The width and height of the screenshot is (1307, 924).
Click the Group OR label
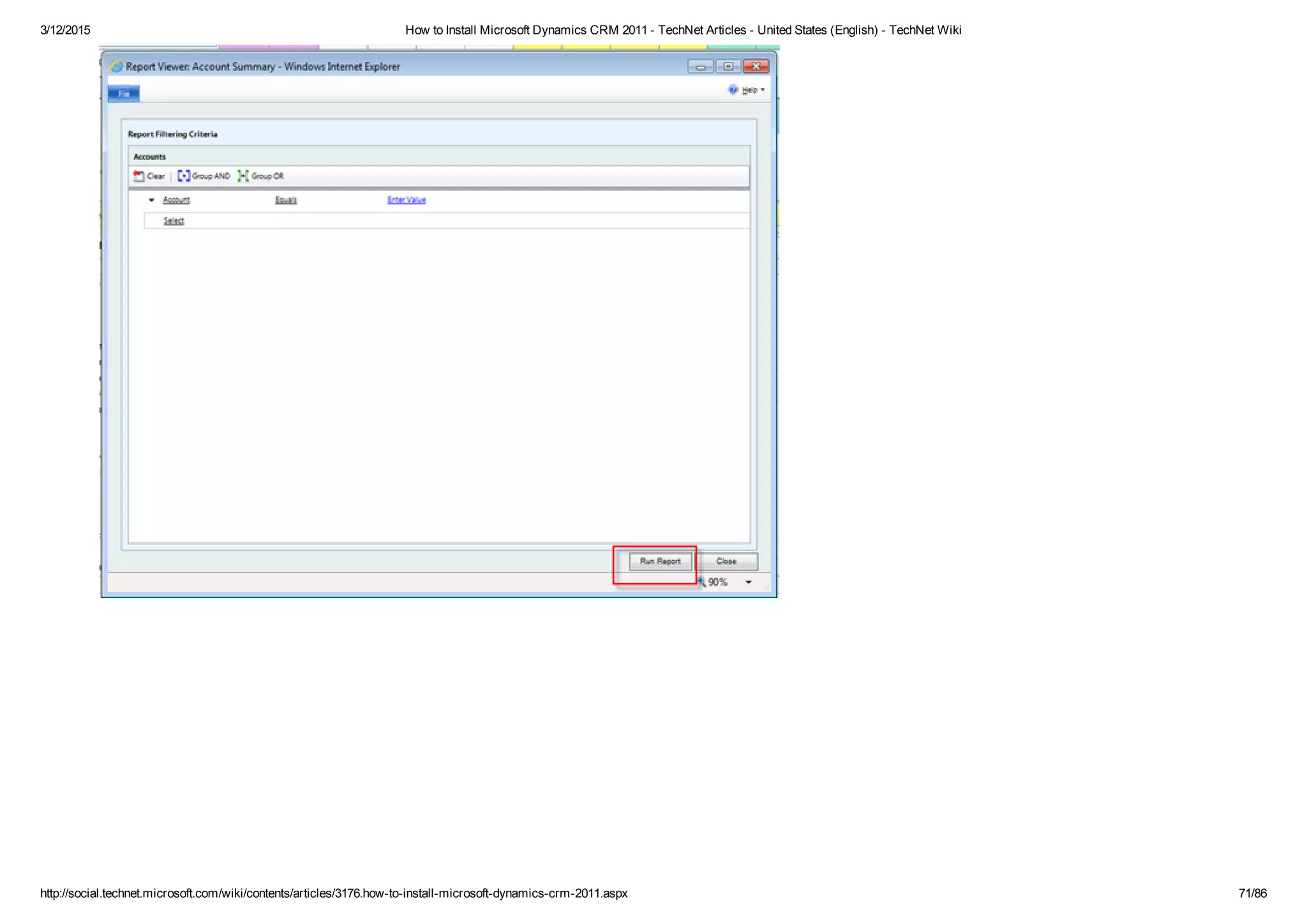[267, 176]
